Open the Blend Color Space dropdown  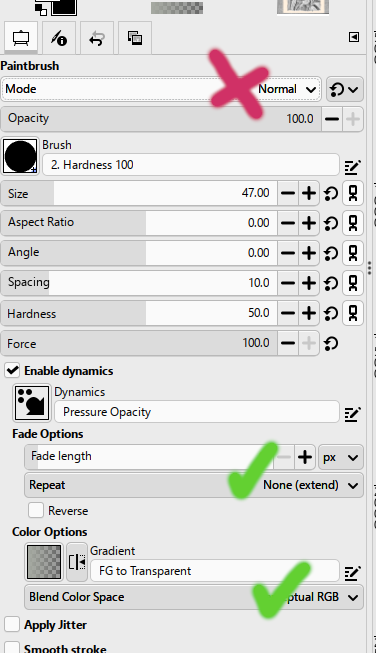[x=194, y=597]
